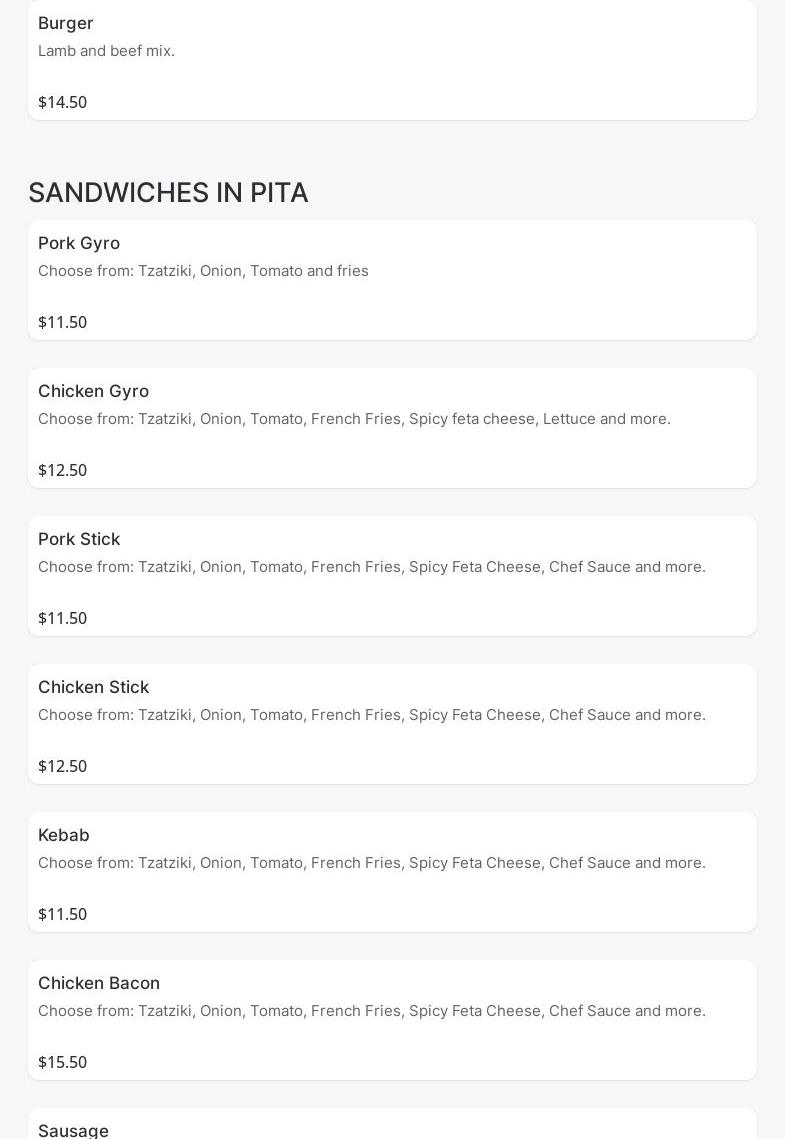Click the Burger $14.50 price
This screenshot has height=1139, width=785.
pyautogui.click(x=62, y=102)
